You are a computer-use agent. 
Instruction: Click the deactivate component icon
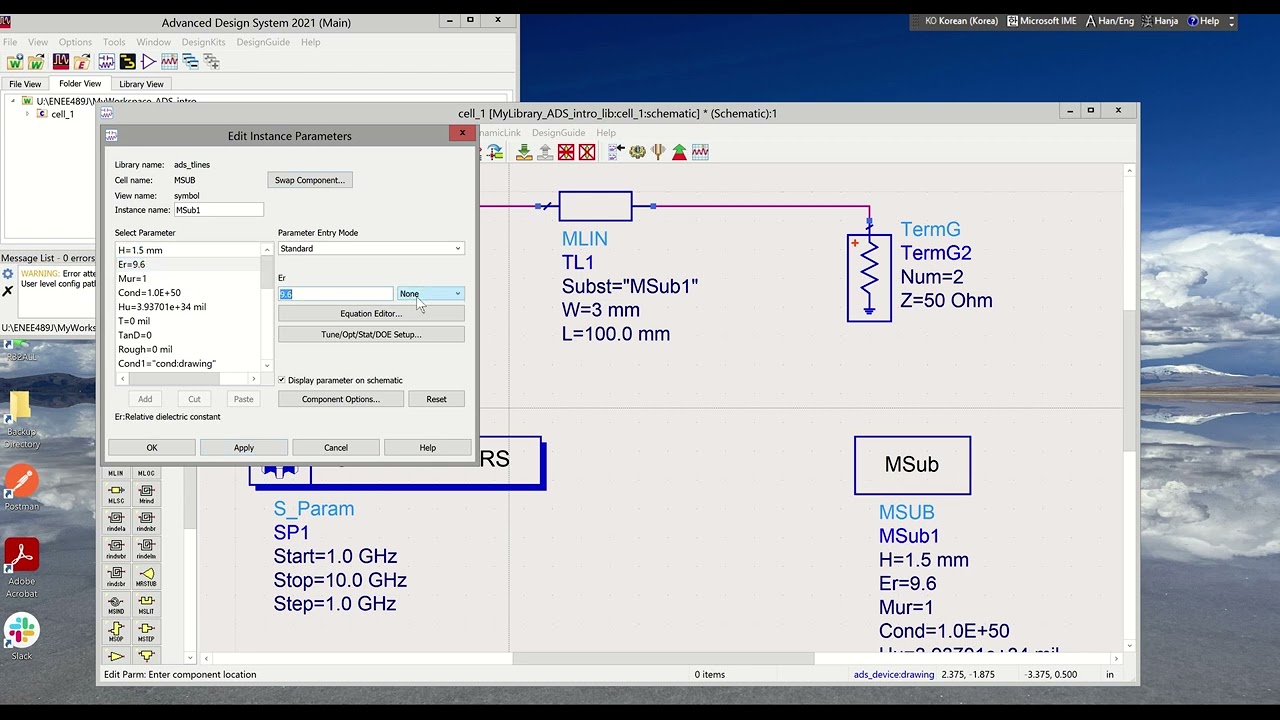566,152
